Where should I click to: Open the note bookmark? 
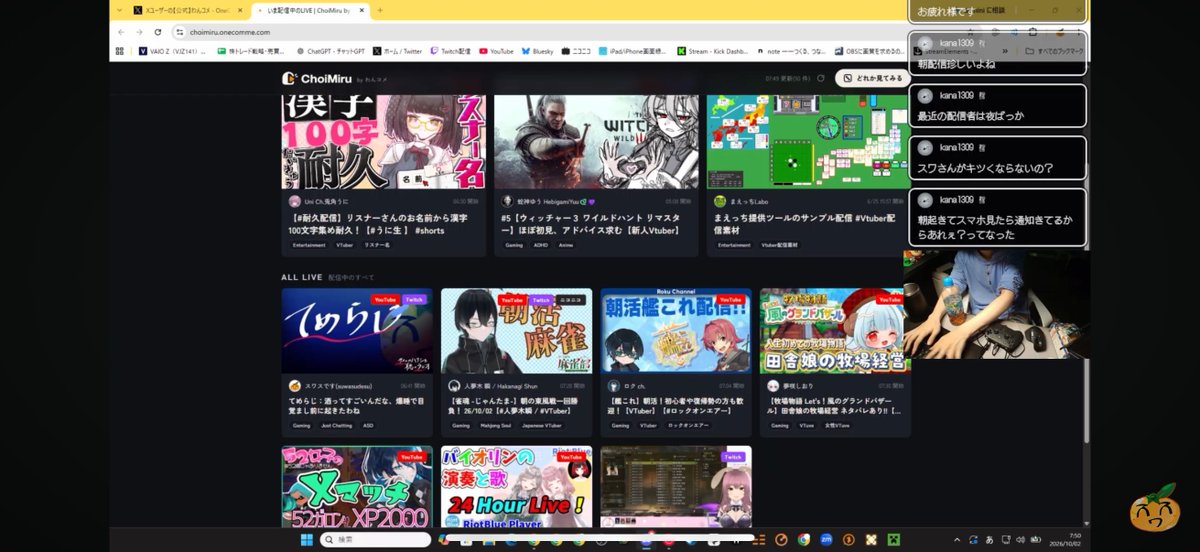tap(790, 50)
